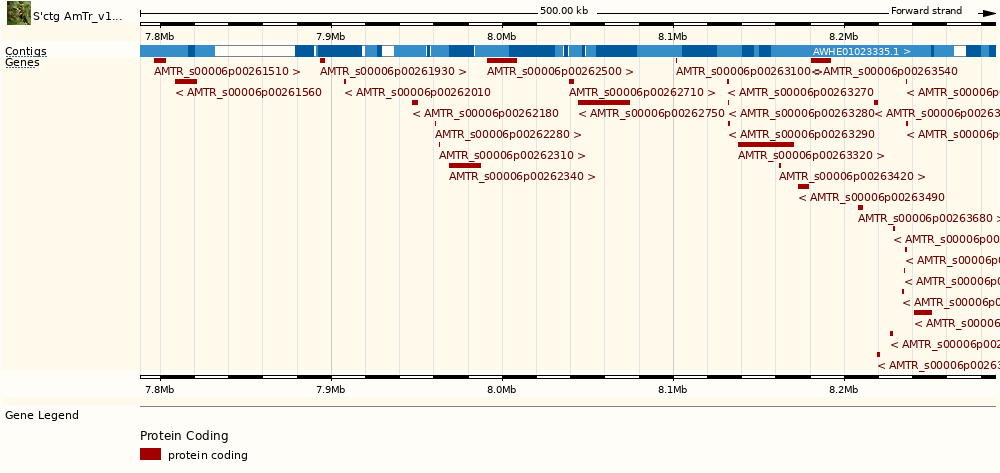Click red gene bar above AMTR_s00006p00263320
Image resolution: width=1000 pixels, height=473 pixels.
click(766, 145)
